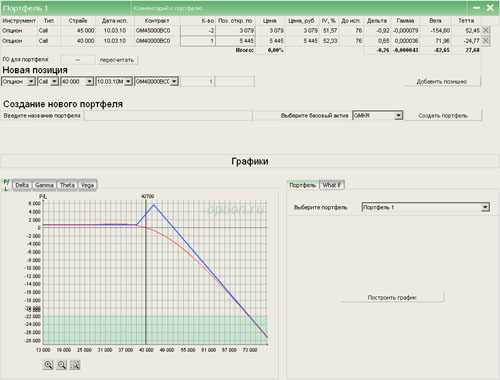500x380 pixels.
Task: Click the Тетта column header
Action: point(466,21)
